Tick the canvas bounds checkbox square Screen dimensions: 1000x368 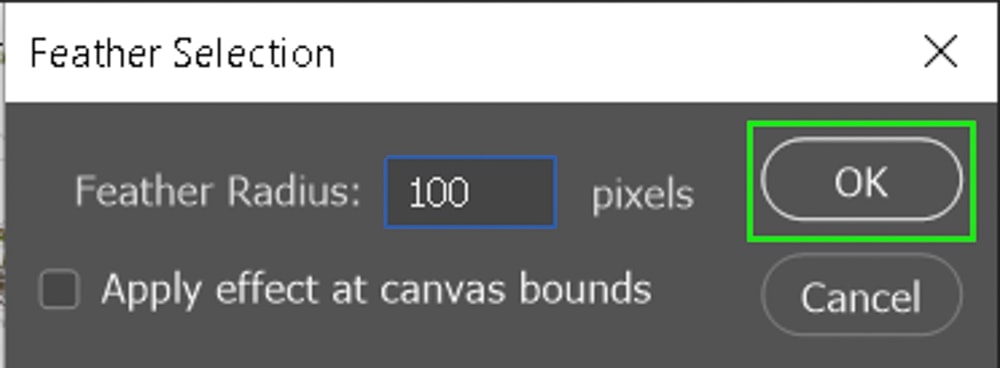(x=59, y=289)
